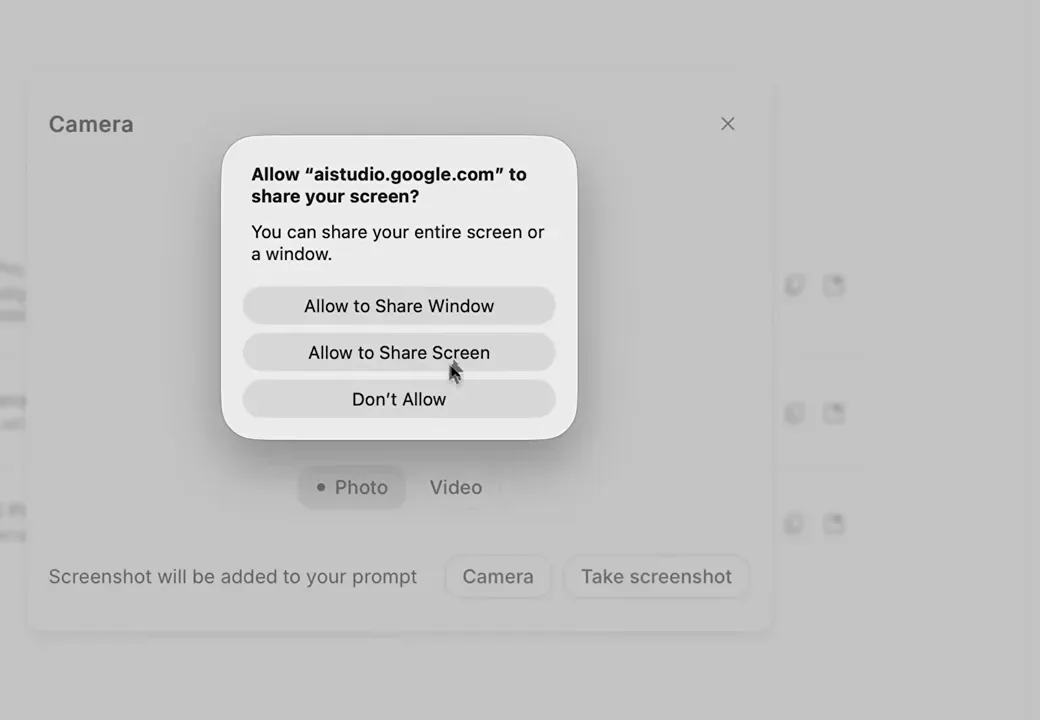Click "You can share your entire screen" message
Viewport: 1040px width, 720px height.
(x=397, y=243)
